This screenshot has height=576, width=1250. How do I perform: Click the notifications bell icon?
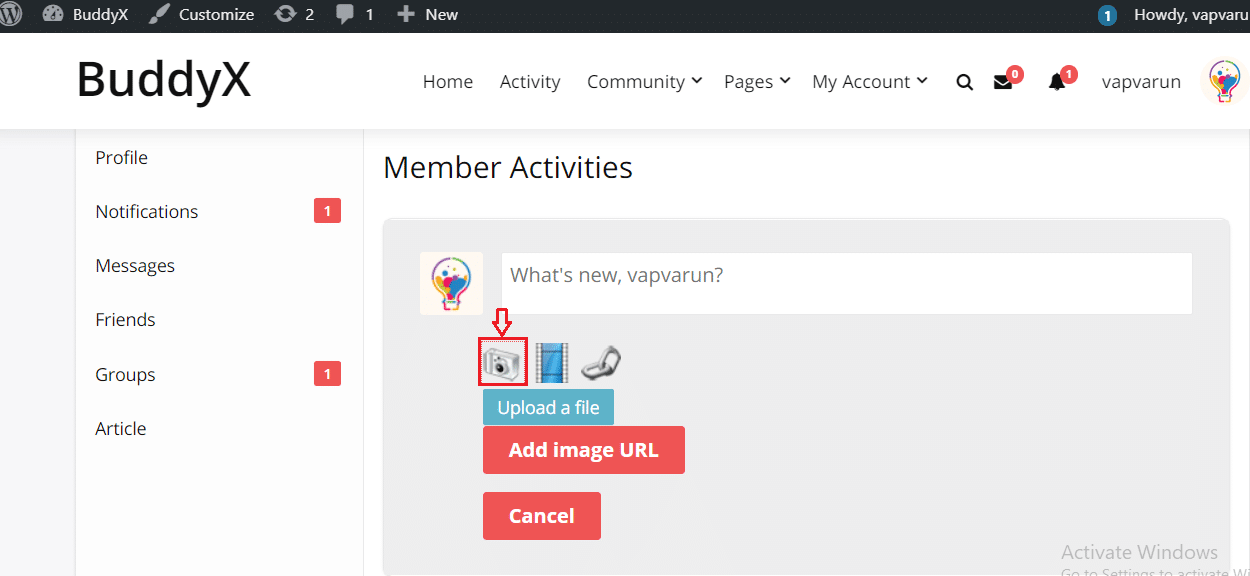pos(1057,82)
